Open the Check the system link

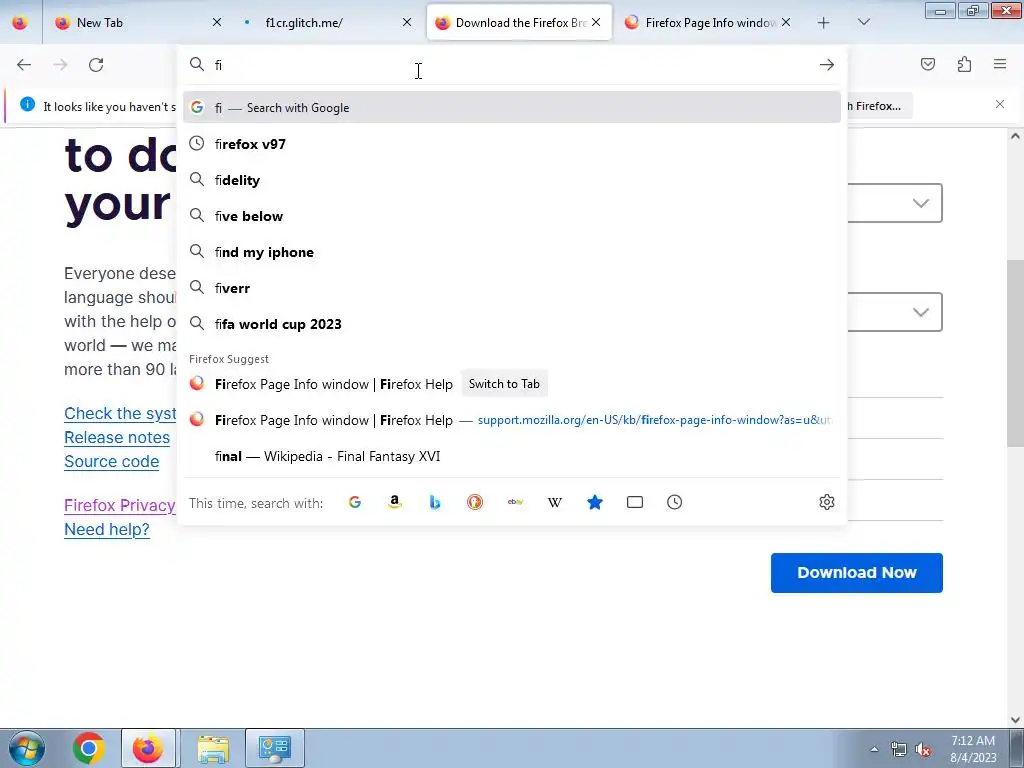point(120,413)
